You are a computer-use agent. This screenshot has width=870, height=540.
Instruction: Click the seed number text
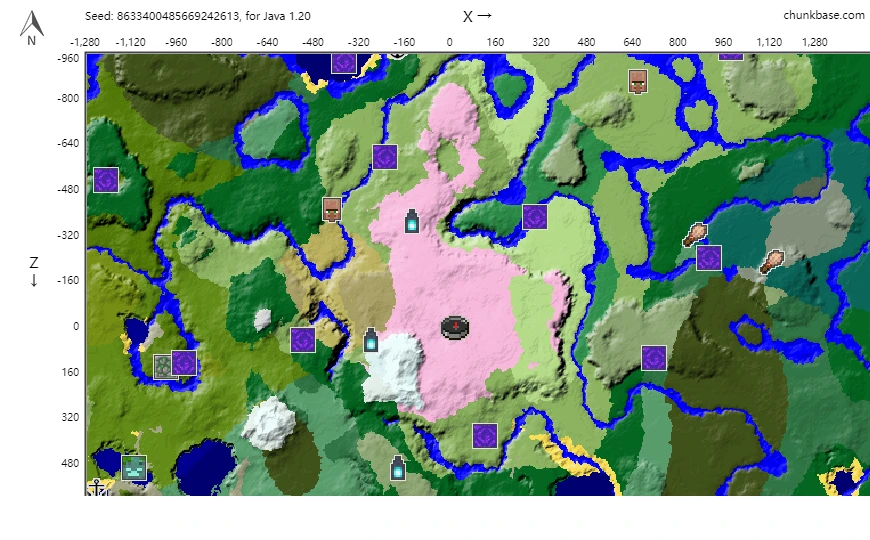coord(178,16)
